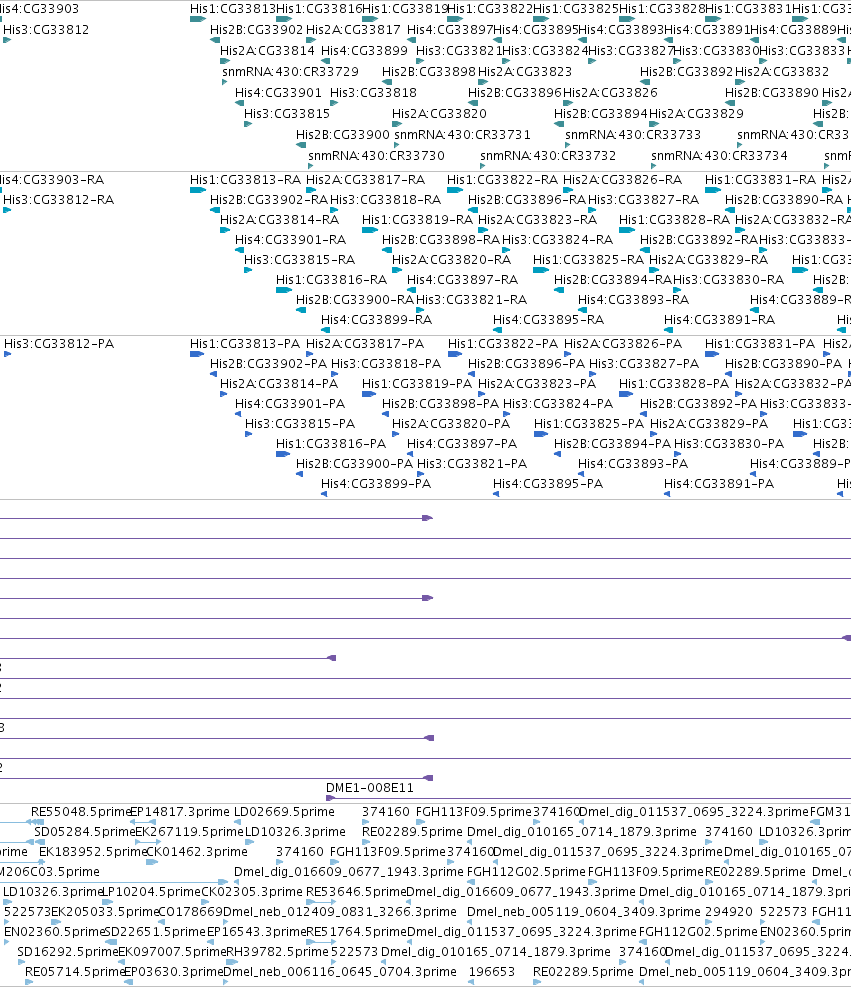Screen dimensions: 851x987
Task: Select transcript label His4:CG33899-RA
Action: pos(376,320)
